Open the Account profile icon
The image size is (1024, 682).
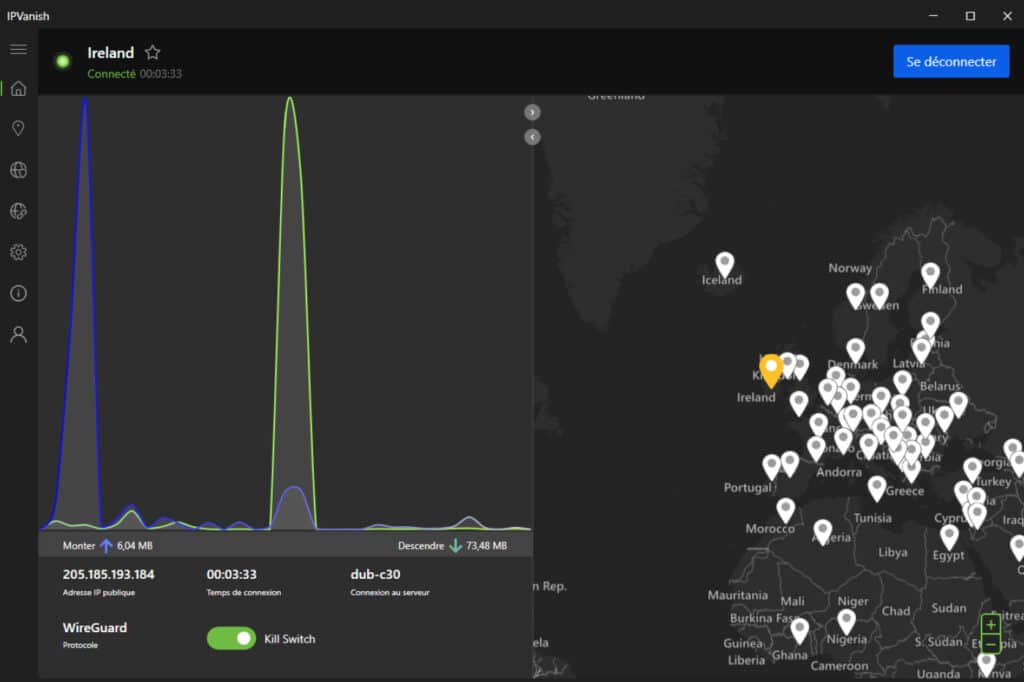18,334
